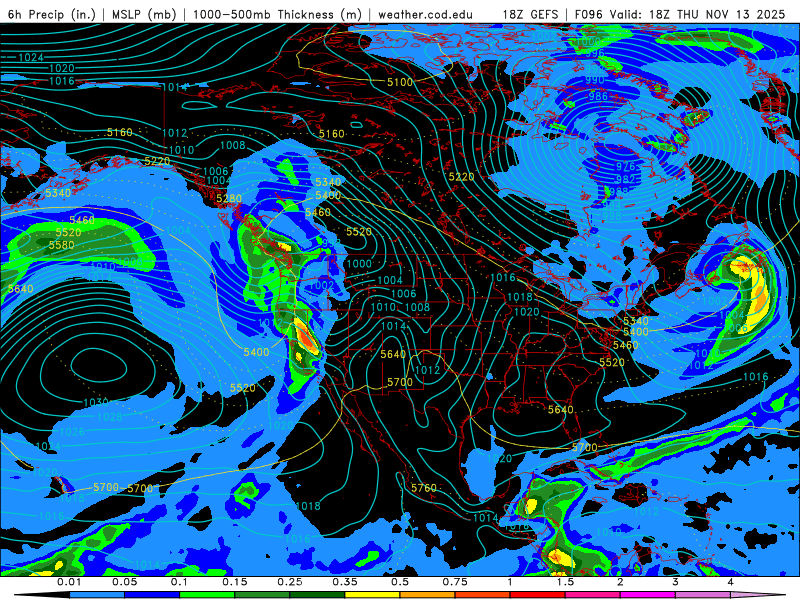Image resolution: width=800 pixels, height=600 pixels.
Task: Pick the red 1 inch legend swatch
Action: [x=537, y=595]
